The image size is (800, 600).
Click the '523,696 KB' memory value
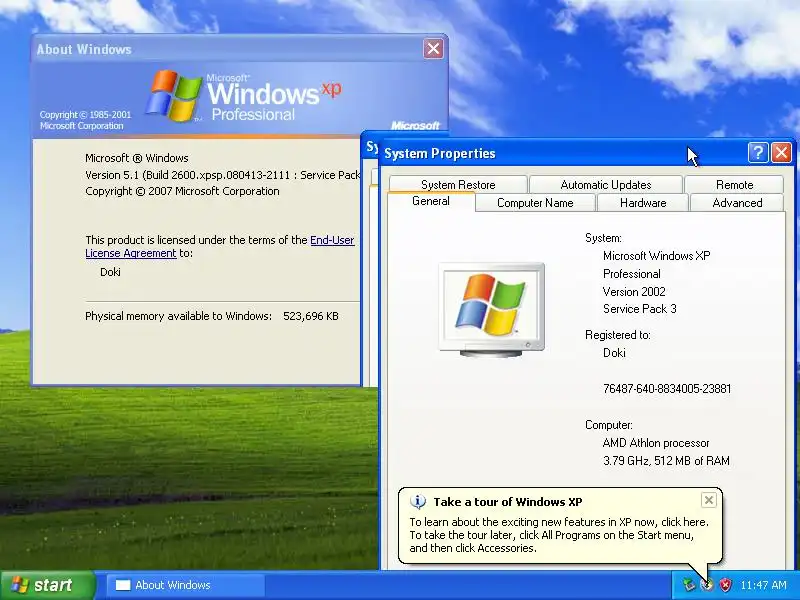click(311, 316)
